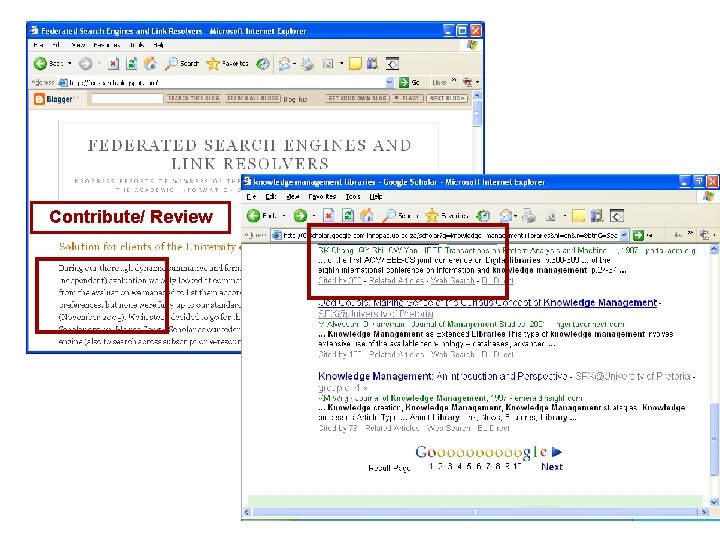Click address bar in Federated Search window
Viewport: 720px width, 540px height.
pos(225,83)
